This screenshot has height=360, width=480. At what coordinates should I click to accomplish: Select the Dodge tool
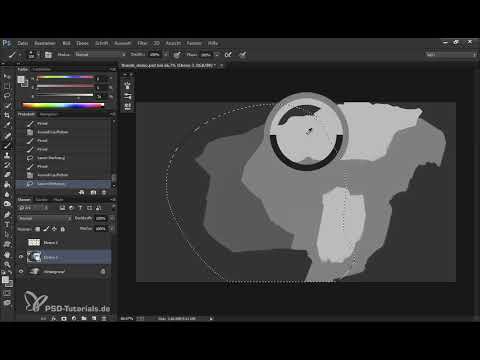pyautogui.click(x=7, y=204)
